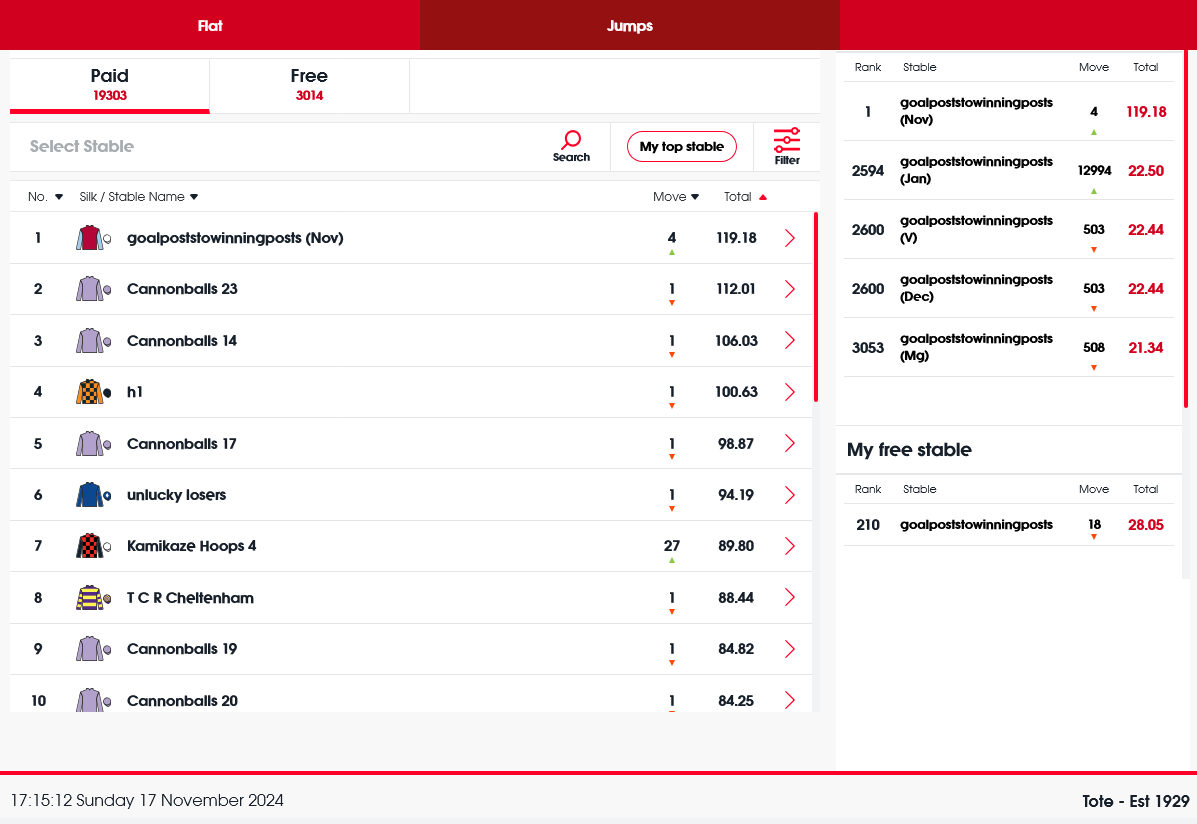Open arrow for Cannonballs 23 row

790,289
